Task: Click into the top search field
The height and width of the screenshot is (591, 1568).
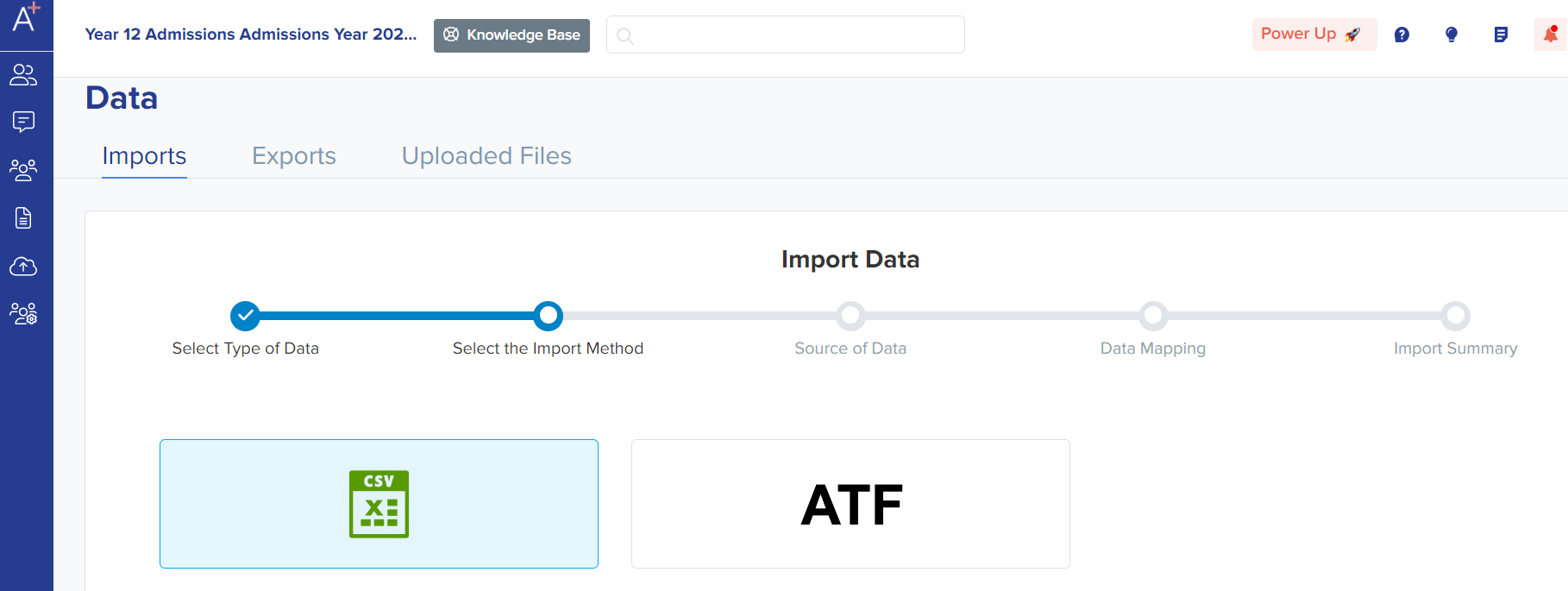Action: click(x=785, y=35)
